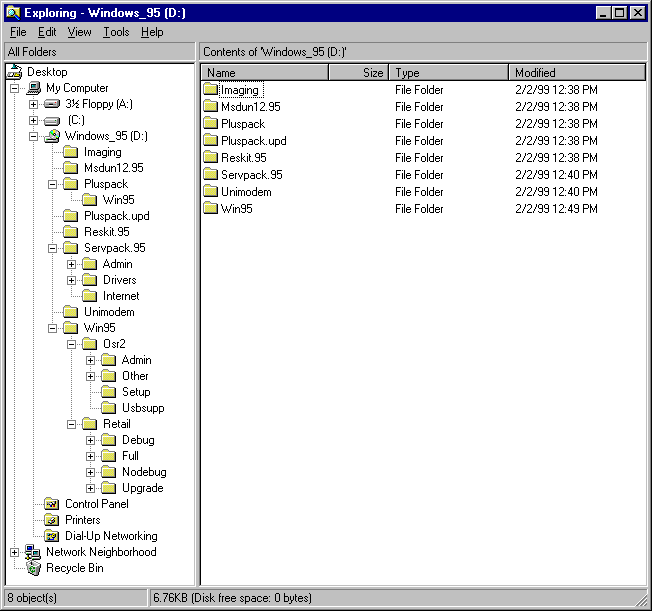Sort by the Type column header
Screen dimensions: 652x611
(449, 72)
